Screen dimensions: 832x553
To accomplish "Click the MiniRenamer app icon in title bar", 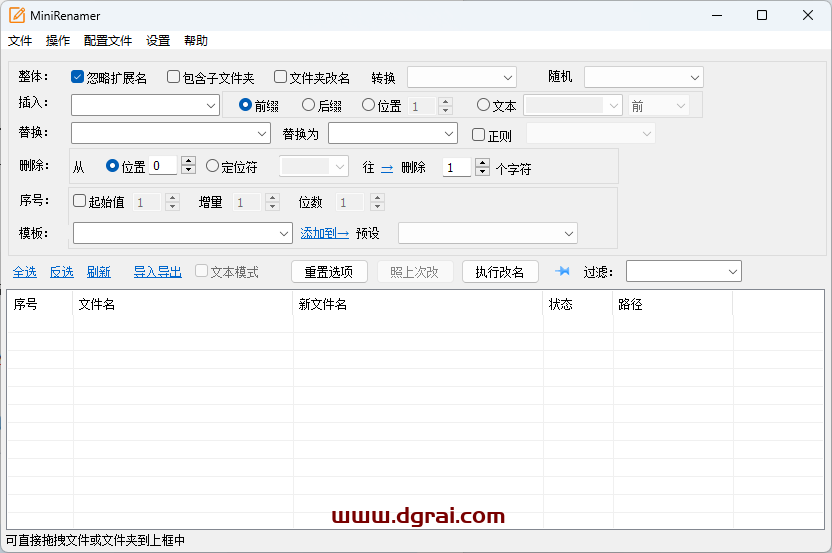I will [17, 15].
